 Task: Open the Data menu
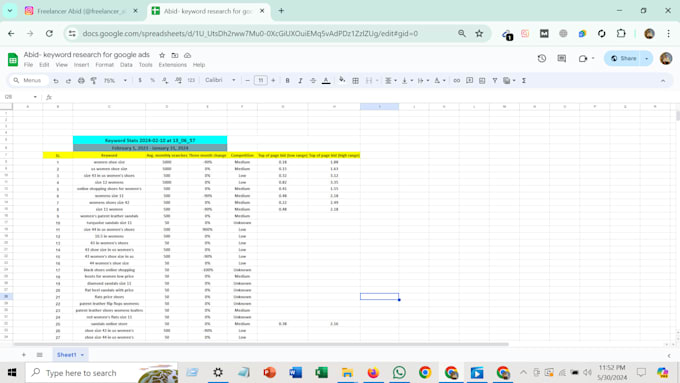126,65
